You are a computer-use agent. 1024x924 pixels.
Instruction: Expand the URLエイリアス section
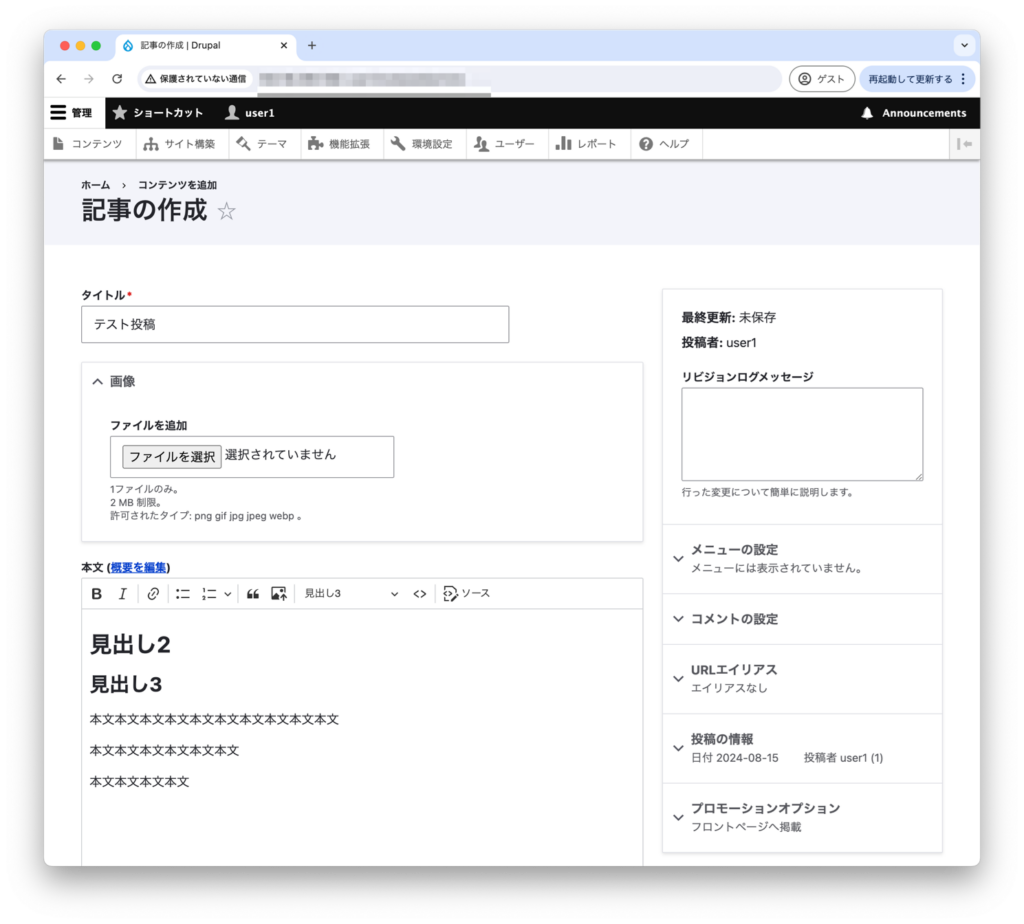click(733, 670)
